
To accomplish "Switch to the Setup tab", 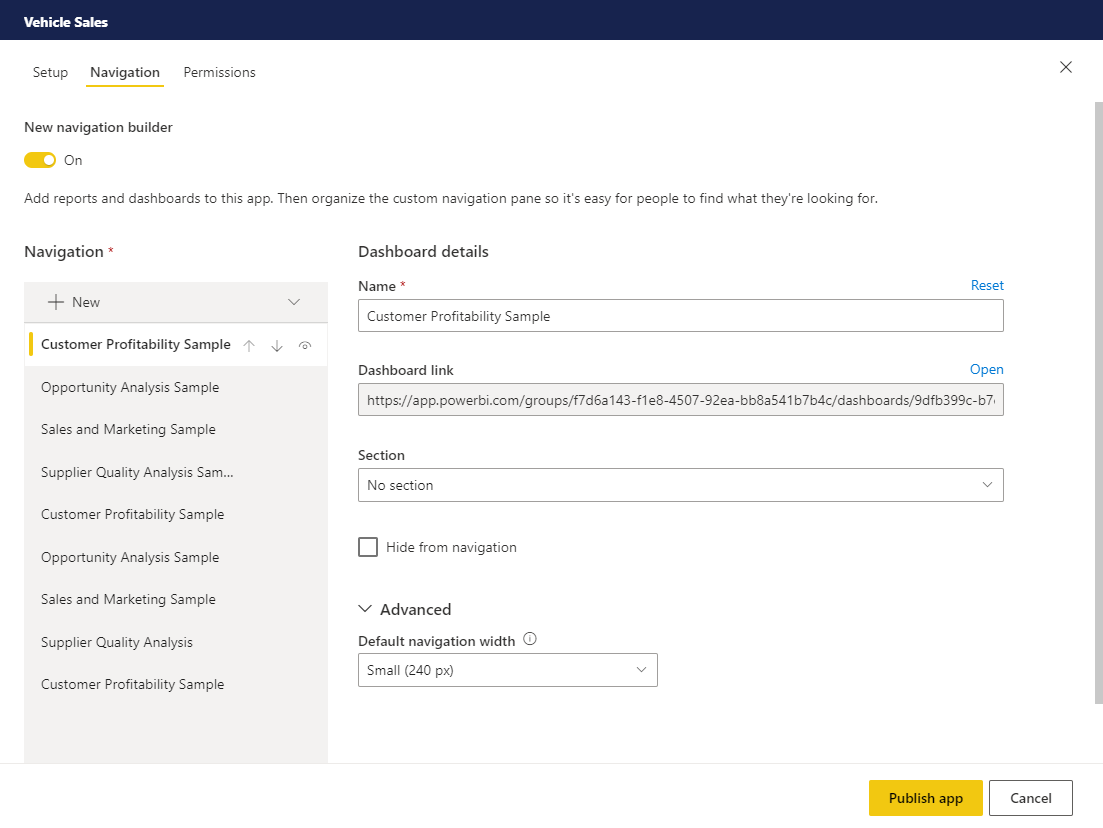I will (50, 72).
